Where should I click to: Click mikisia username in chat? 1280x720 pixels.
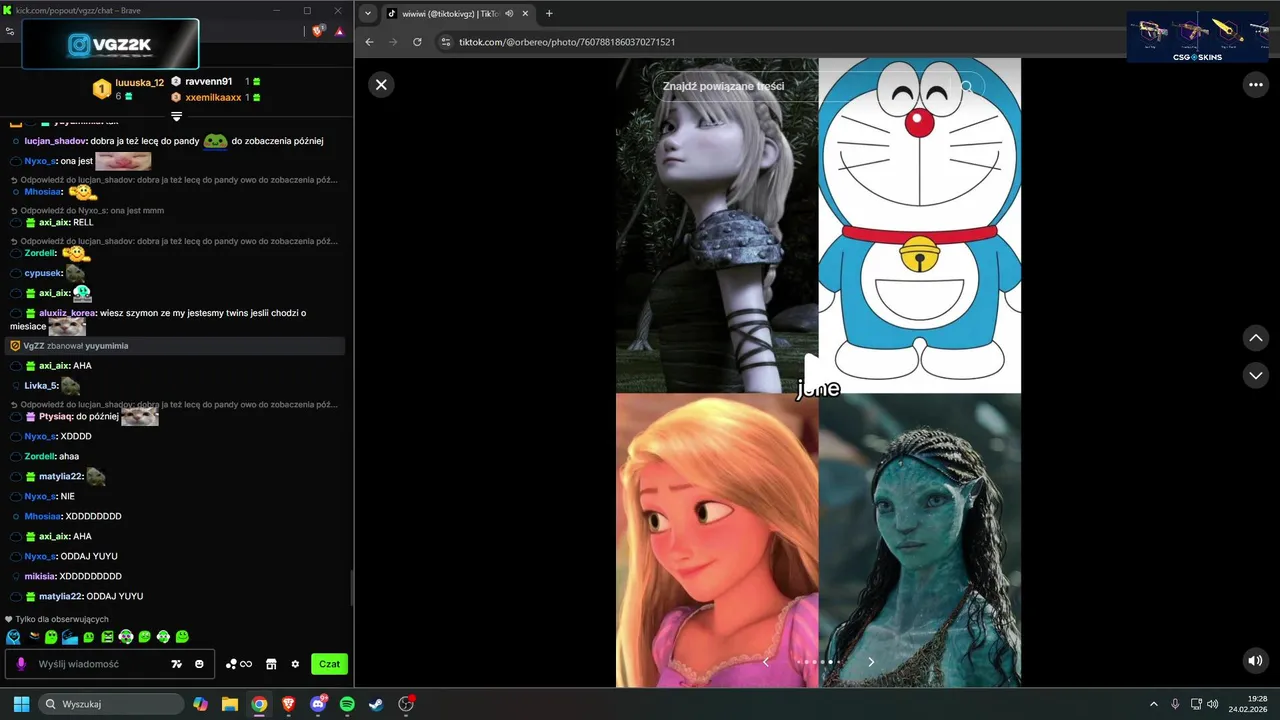pos(40,576)
